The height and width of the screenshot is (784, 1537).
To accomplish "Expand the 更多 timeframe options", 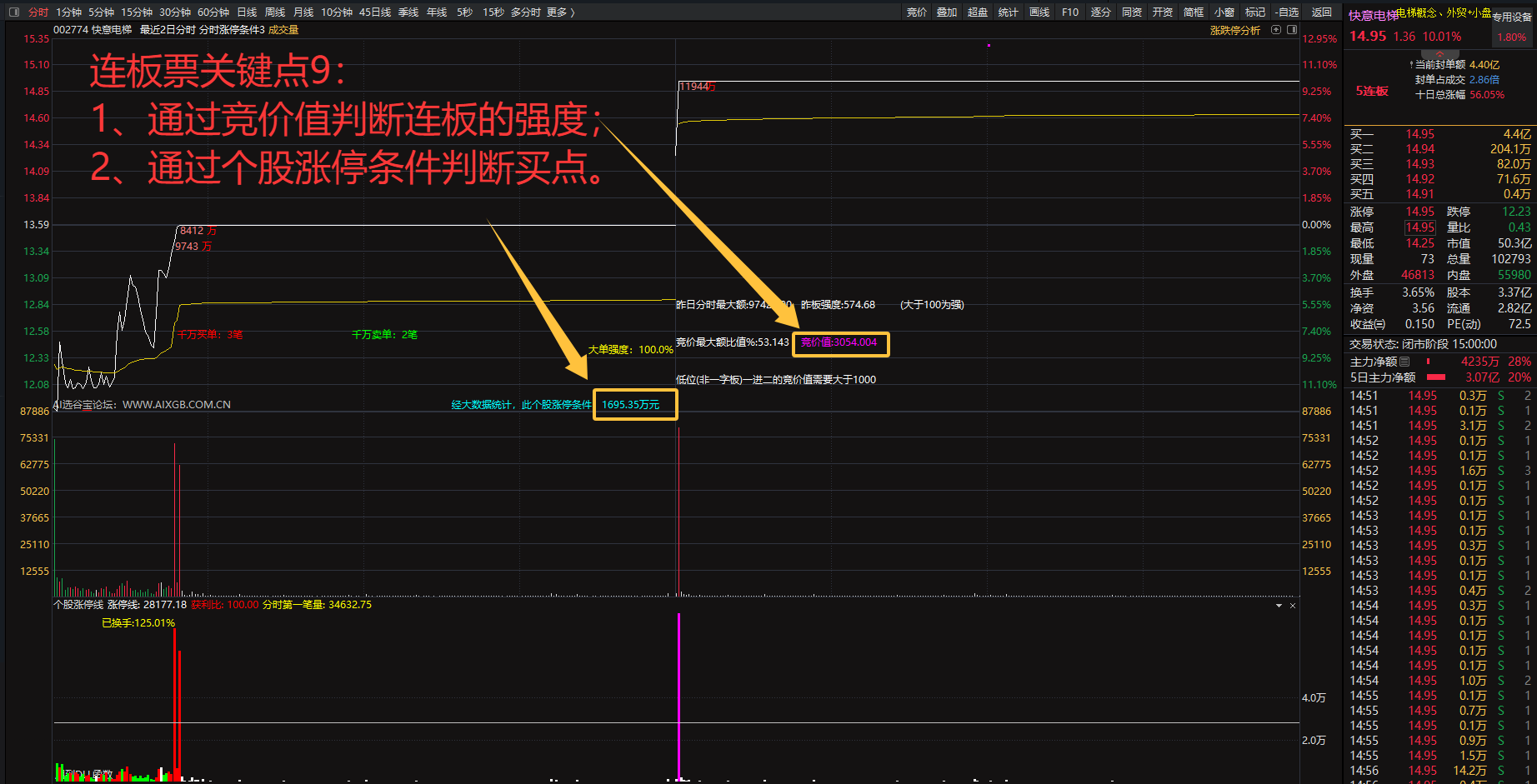I will point(560,12).
